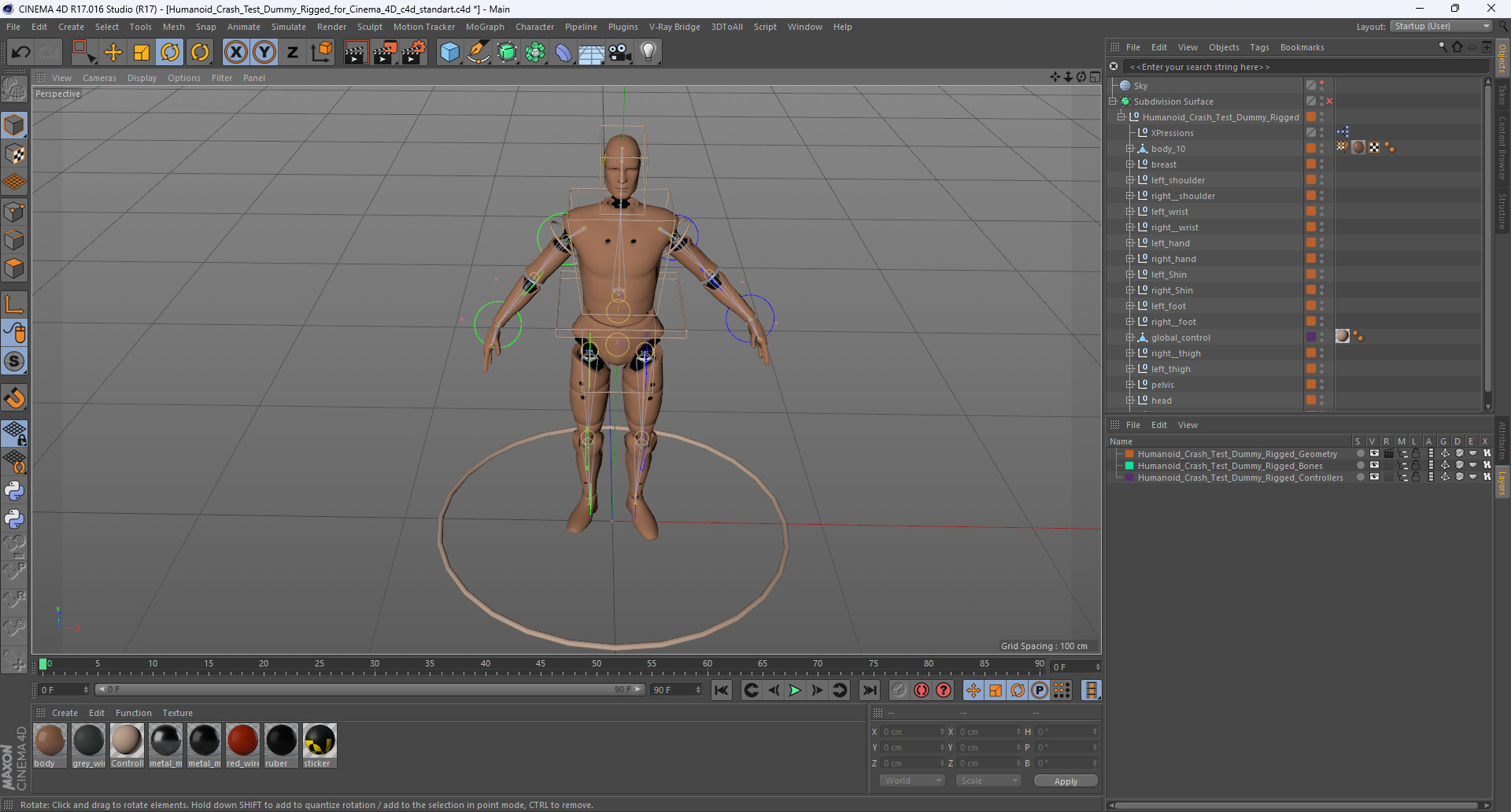Screen dimensions: 1511x812
Task: Play the animation forward
Action: 795,690
